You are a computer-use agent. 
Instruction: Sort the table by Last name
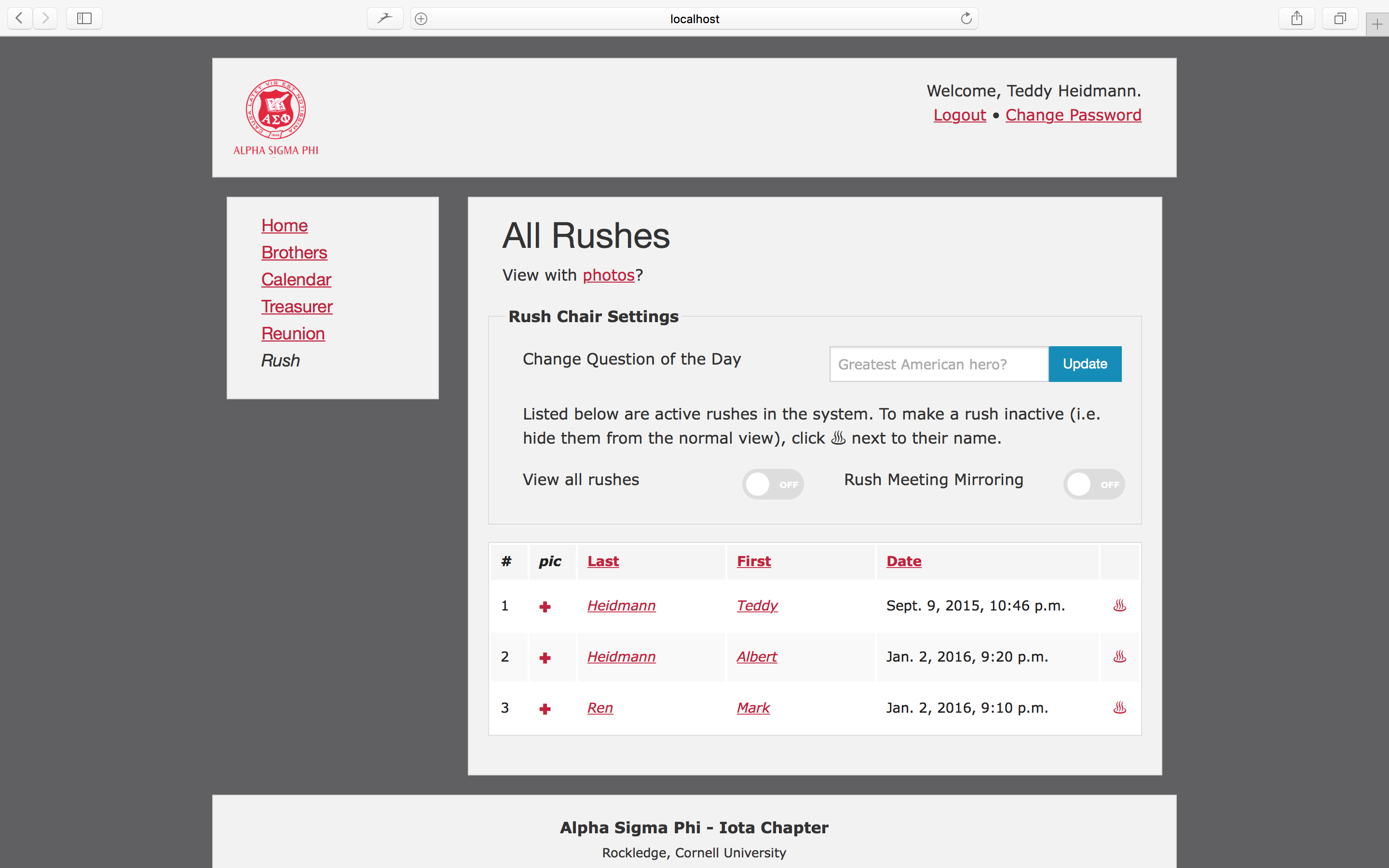click(x=603, y=561)
